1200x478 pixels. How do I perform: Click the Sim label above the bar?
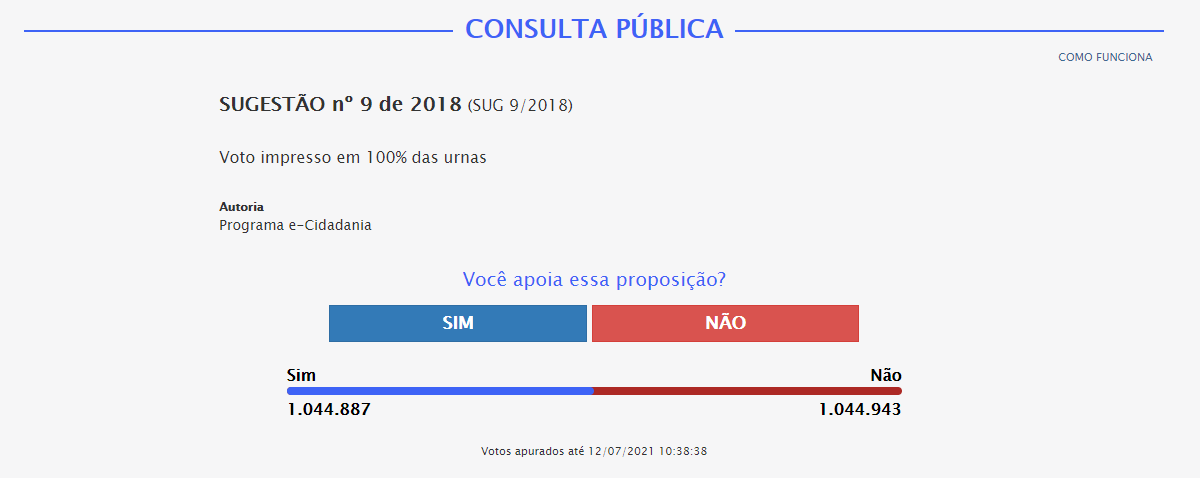(301, 376)
